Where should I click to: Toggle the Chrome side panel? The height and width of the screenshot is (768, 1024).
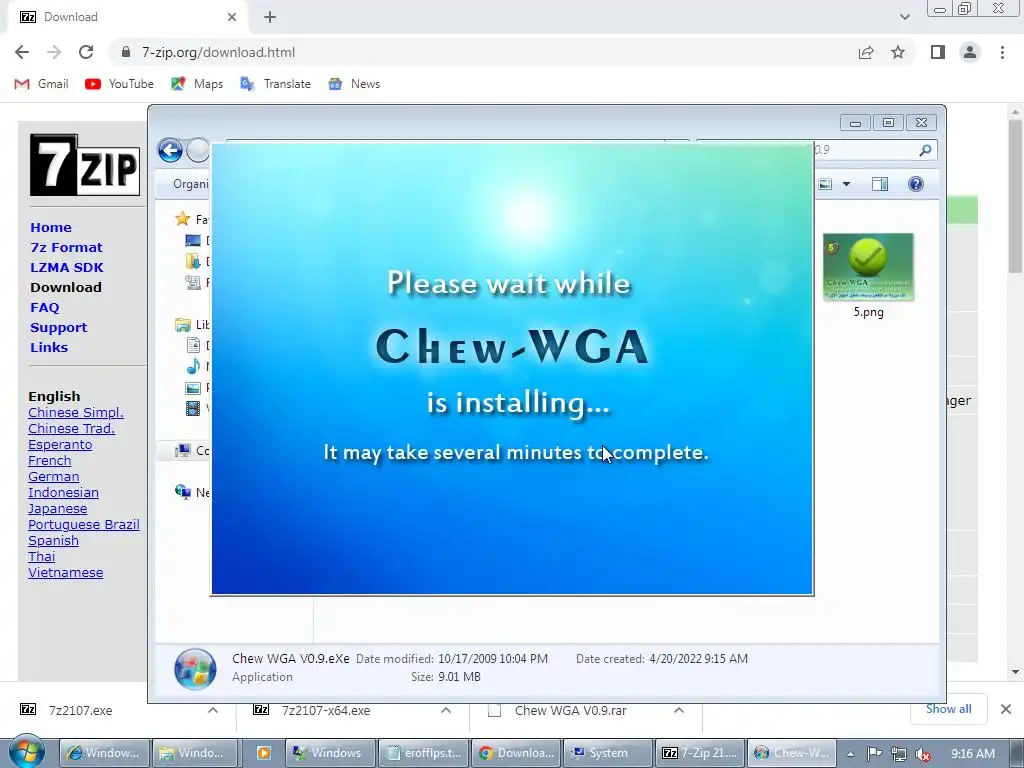938,52
